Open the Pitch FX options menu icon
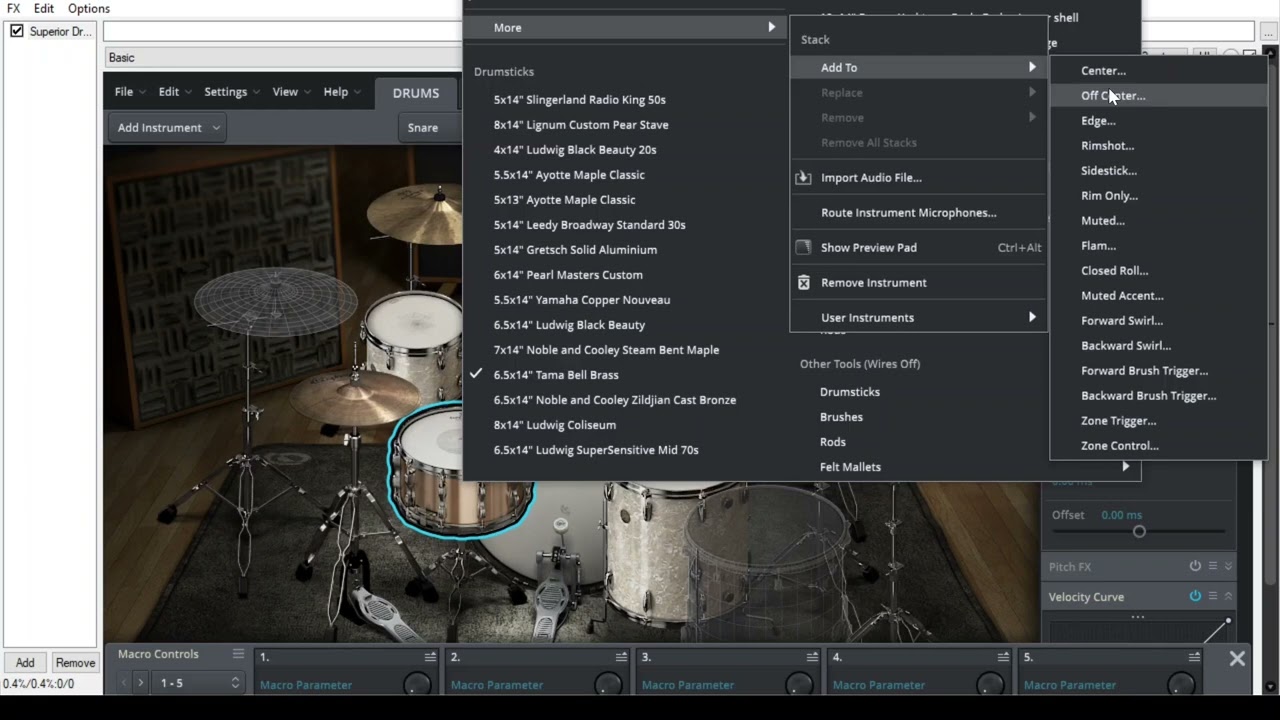The height and width of the screenshot is (720, 1280). 1213,566
